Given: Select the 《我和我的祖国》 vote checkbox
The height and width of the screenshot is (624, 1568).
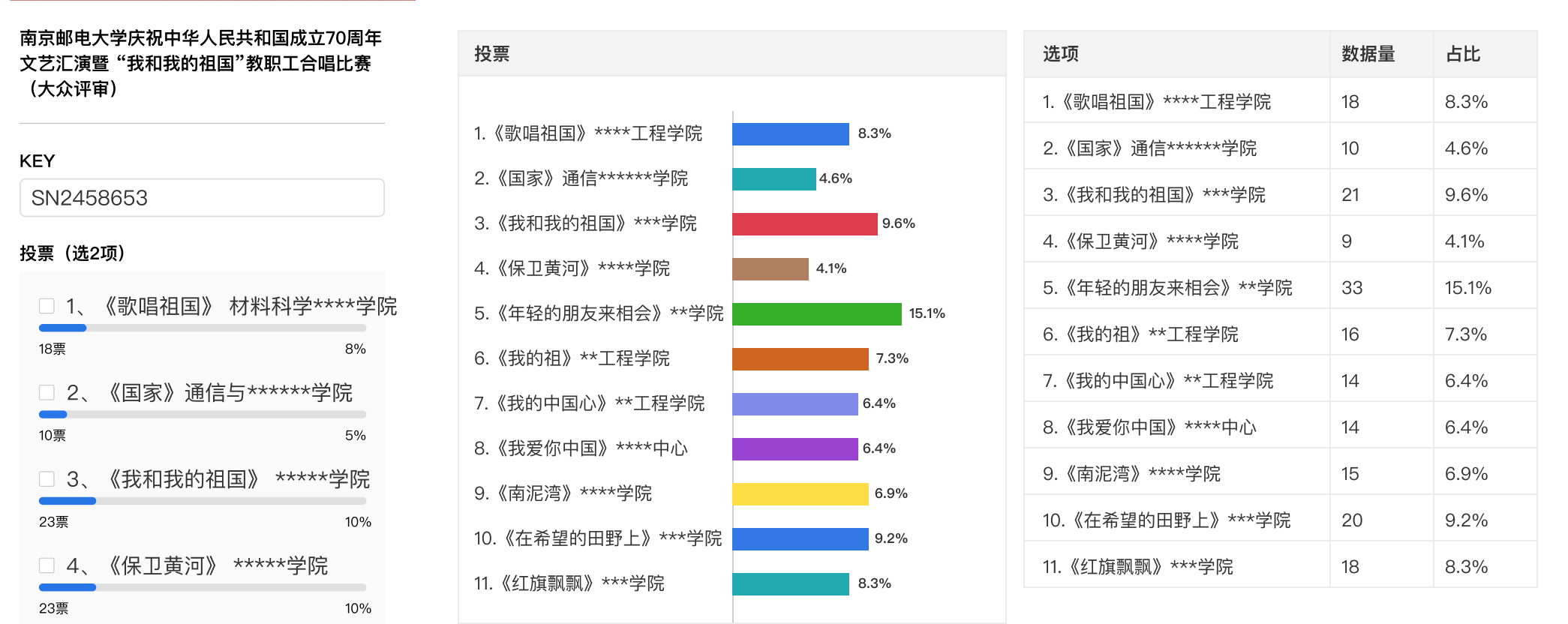Looking at the screenshot, I should [x=47, y=478].
